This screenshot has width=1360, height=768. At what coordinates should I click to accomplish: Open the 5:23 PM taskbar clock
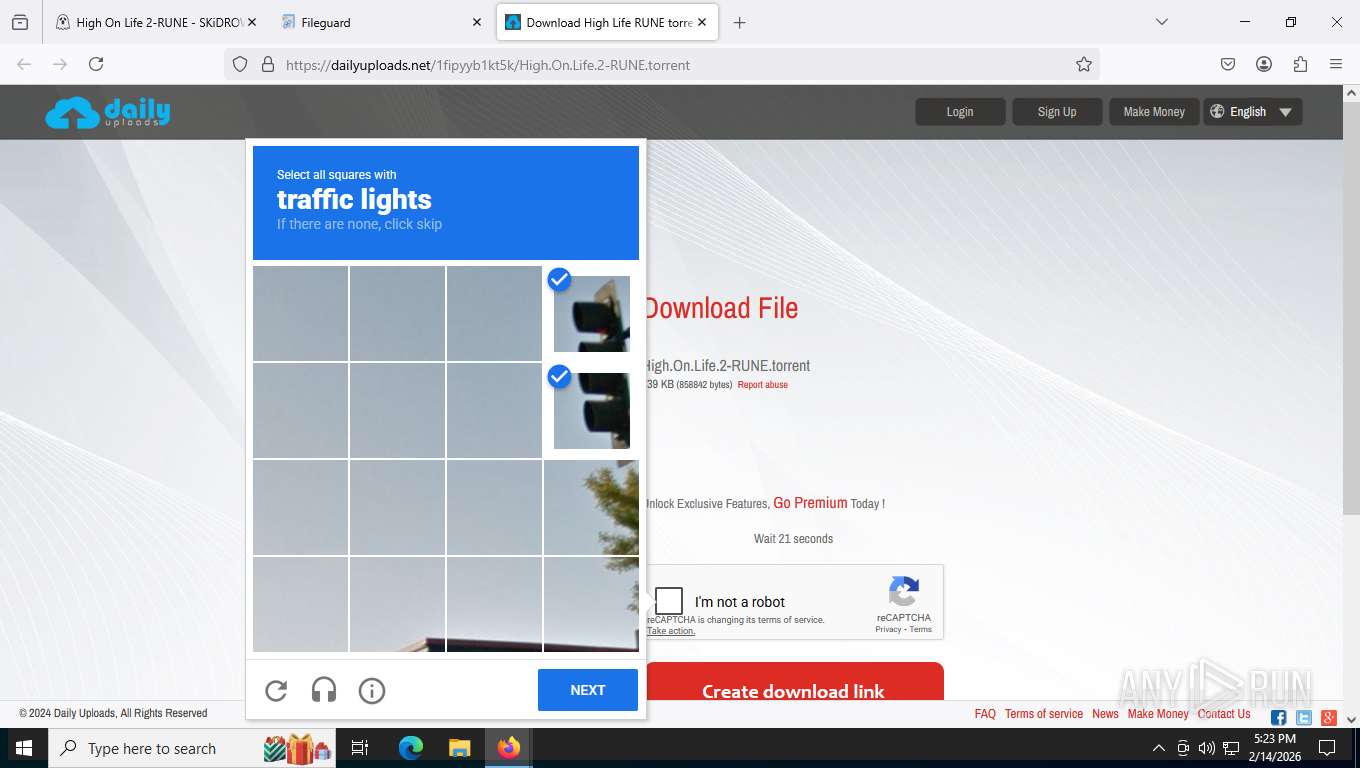pos(1274,748)
